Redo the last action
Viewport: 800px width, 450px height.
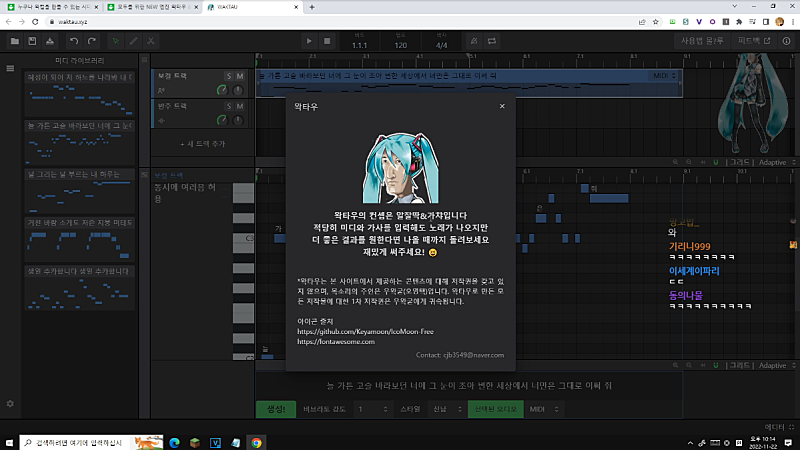(92, 41)
